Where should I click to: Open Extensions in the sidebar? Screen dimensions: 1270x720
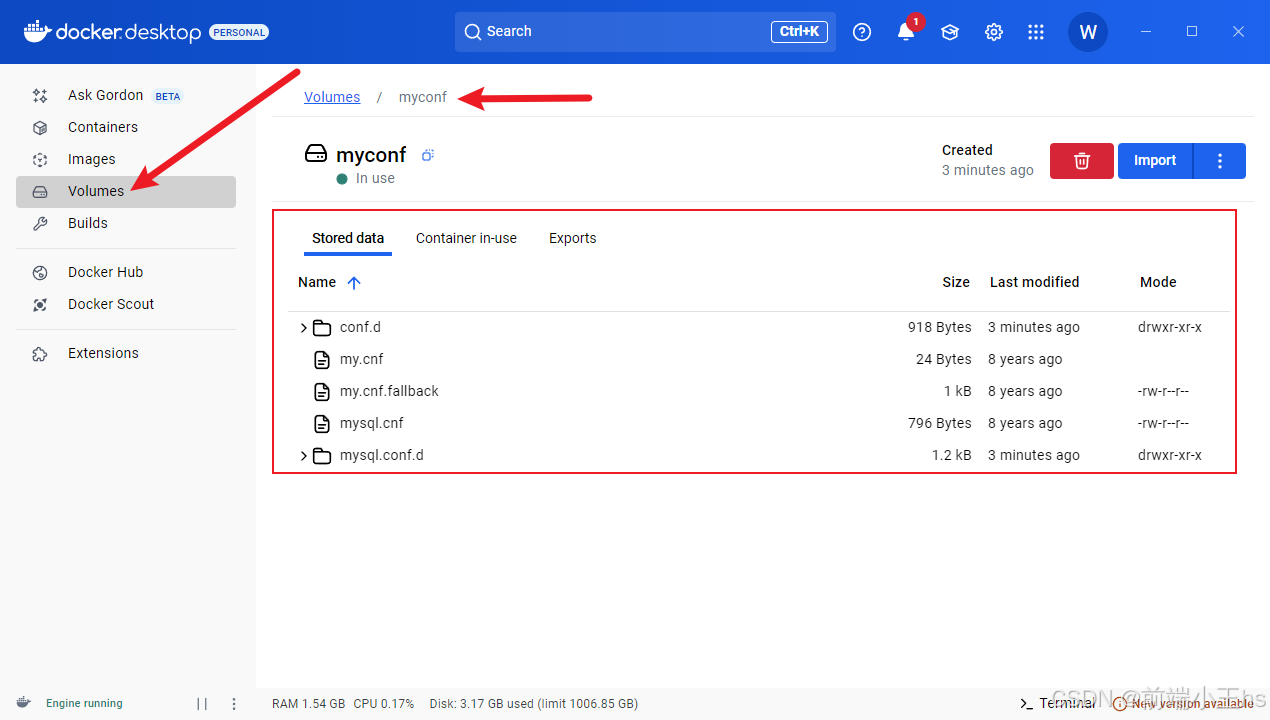click(x=126, y=354)
